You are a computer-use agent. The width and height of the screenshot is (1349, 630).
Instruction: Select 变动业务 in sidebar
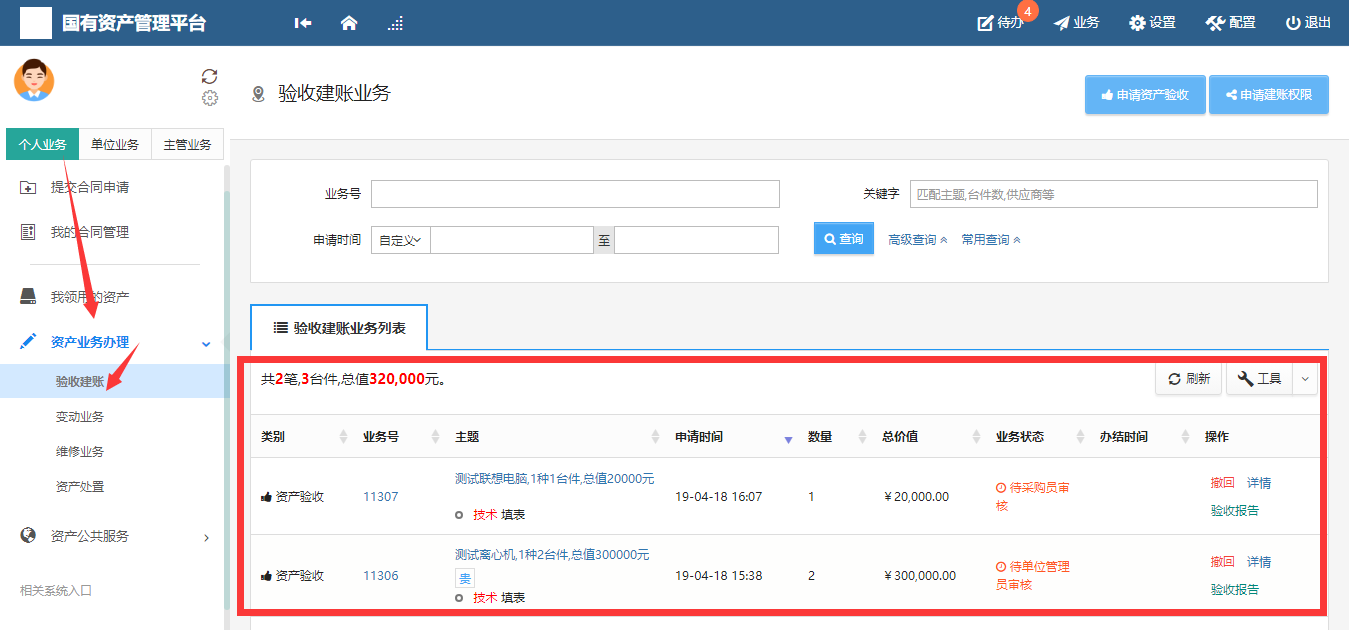(80, 417)
